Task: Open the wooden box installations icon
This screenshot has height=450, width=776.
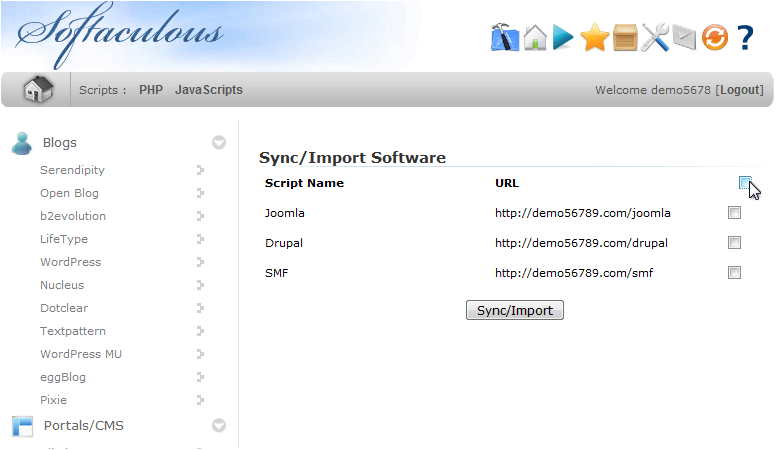Action: (x=625, y=37)
